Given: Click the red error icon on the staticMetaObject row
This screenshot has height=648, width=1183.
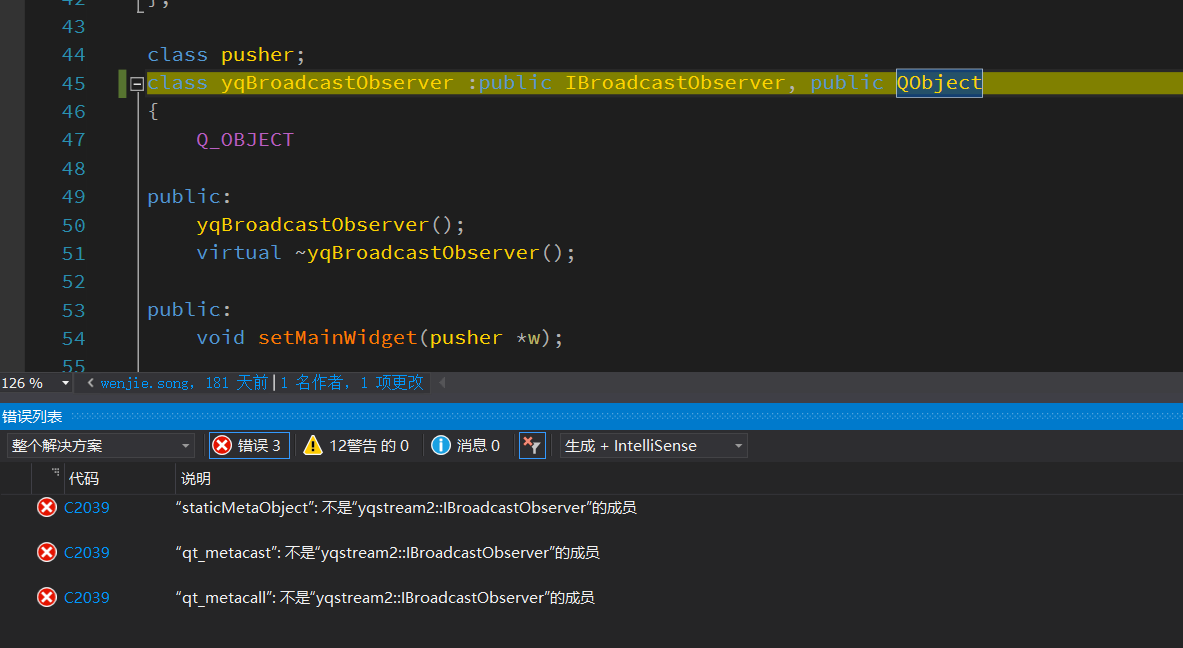Looking at the screenshot, I should click(46, 507).
